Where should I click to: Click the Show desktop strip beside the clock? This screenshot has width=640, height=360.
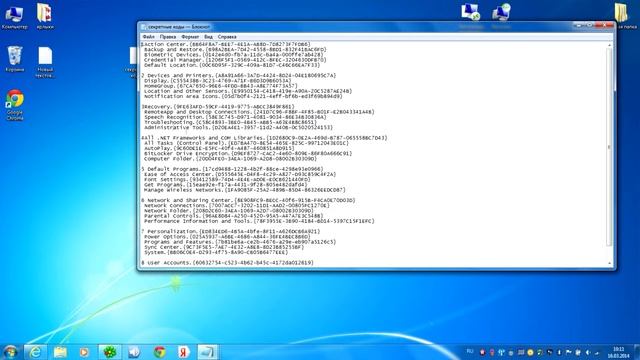(636, 352)
